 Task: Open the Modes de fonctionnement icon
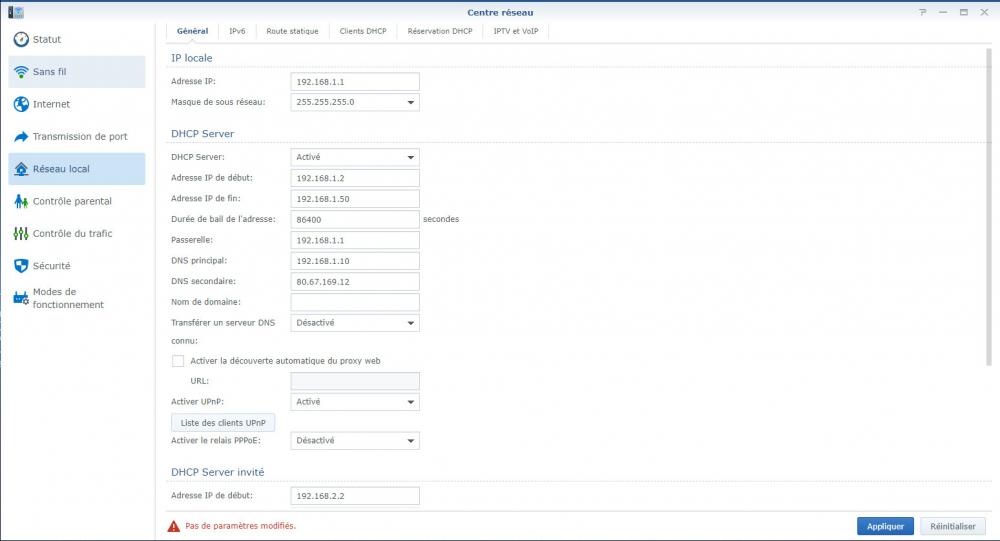(x=21, y=298)
